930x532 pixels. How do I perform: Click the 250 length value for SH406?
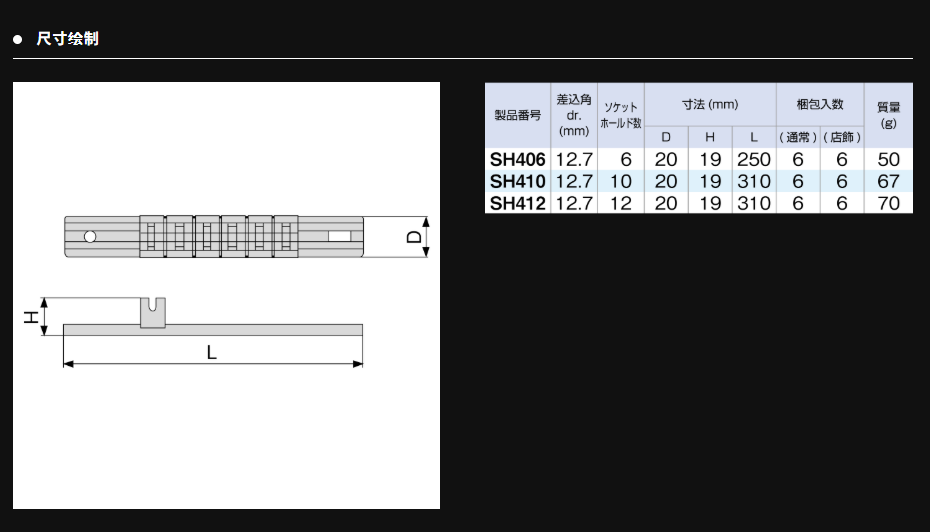tap(754, 159)
